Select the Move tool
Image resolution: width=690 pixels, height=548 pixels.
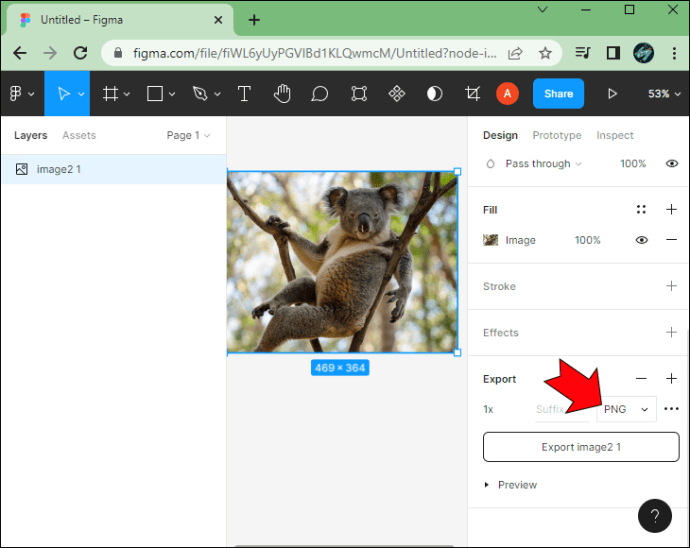pos(63,94)
